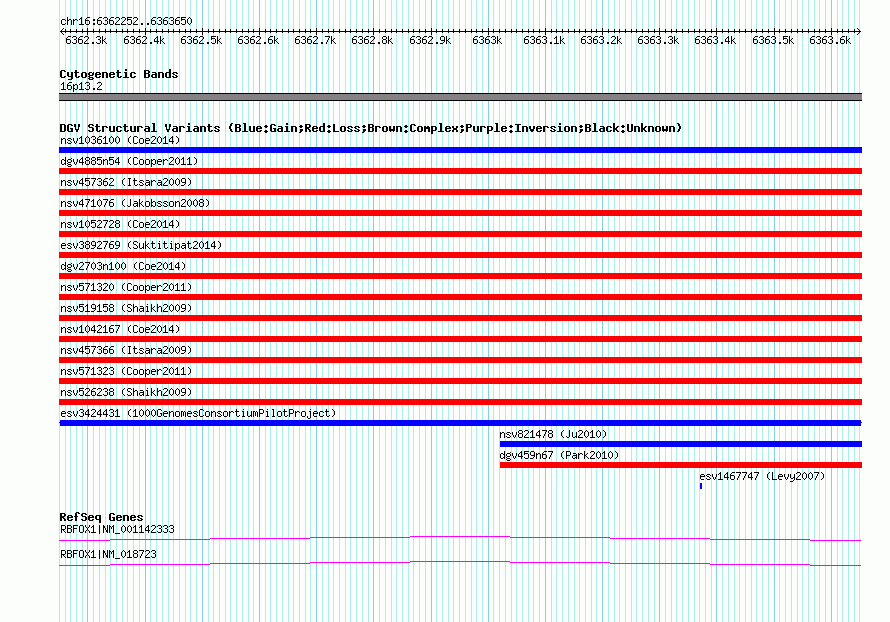Click nsv571323 (Cooper2011) entry
890x622 pixels.
(126, 371)
